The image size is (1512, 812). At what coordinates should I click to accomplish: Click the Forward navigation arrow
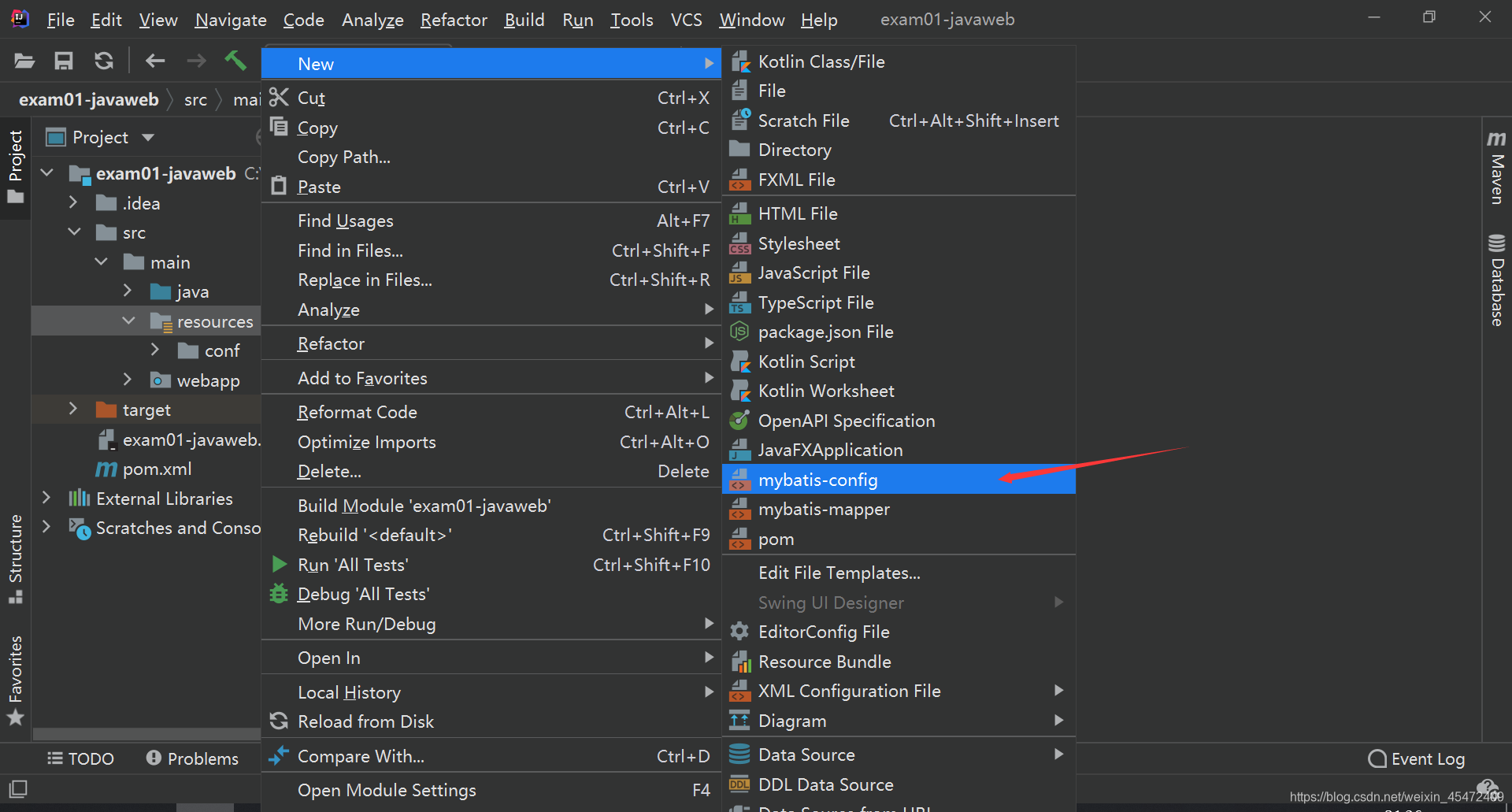[x=196, y=61]
